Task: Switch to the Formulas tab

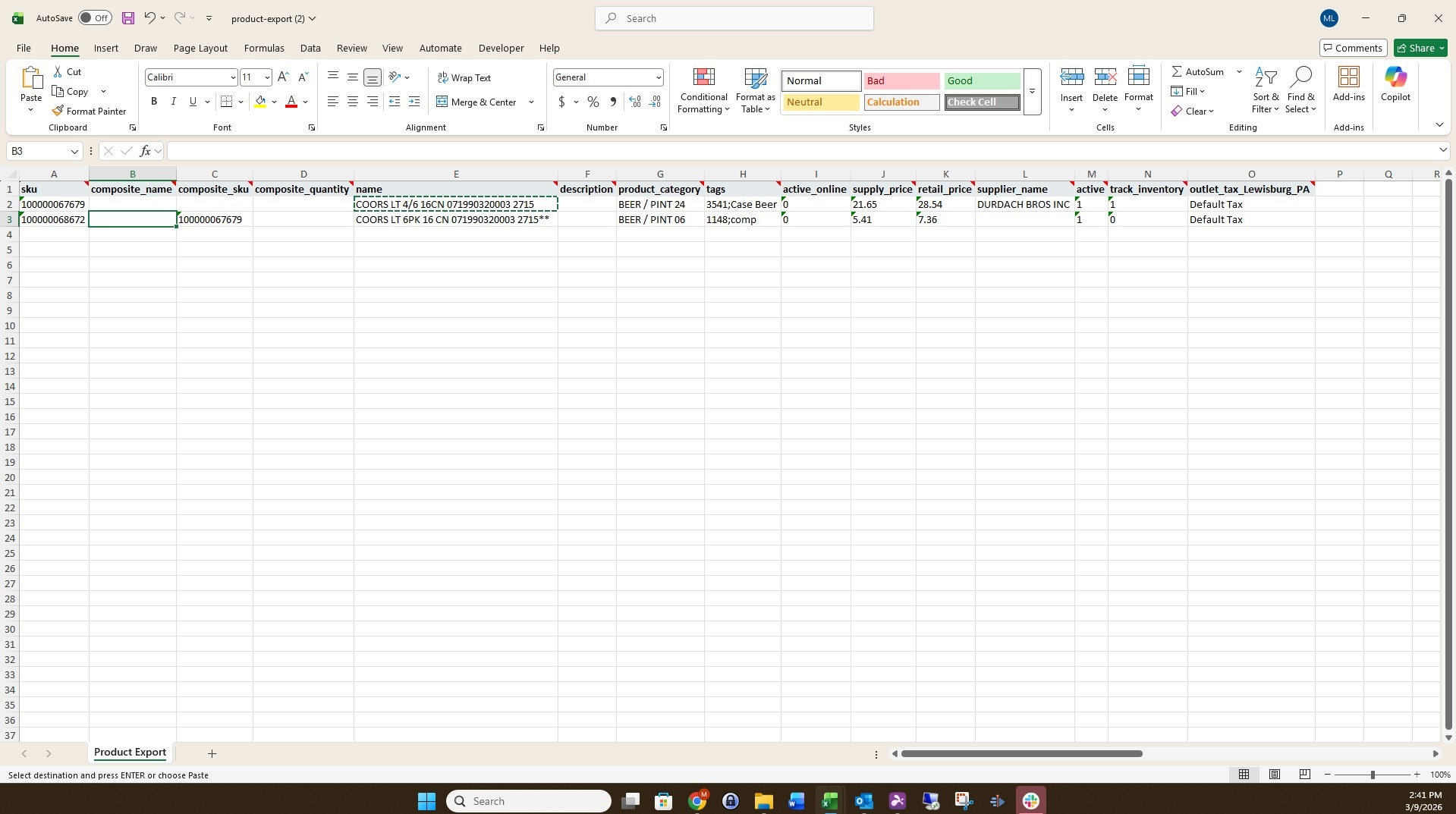Action: pyautogui.click(x=264, y=48)
